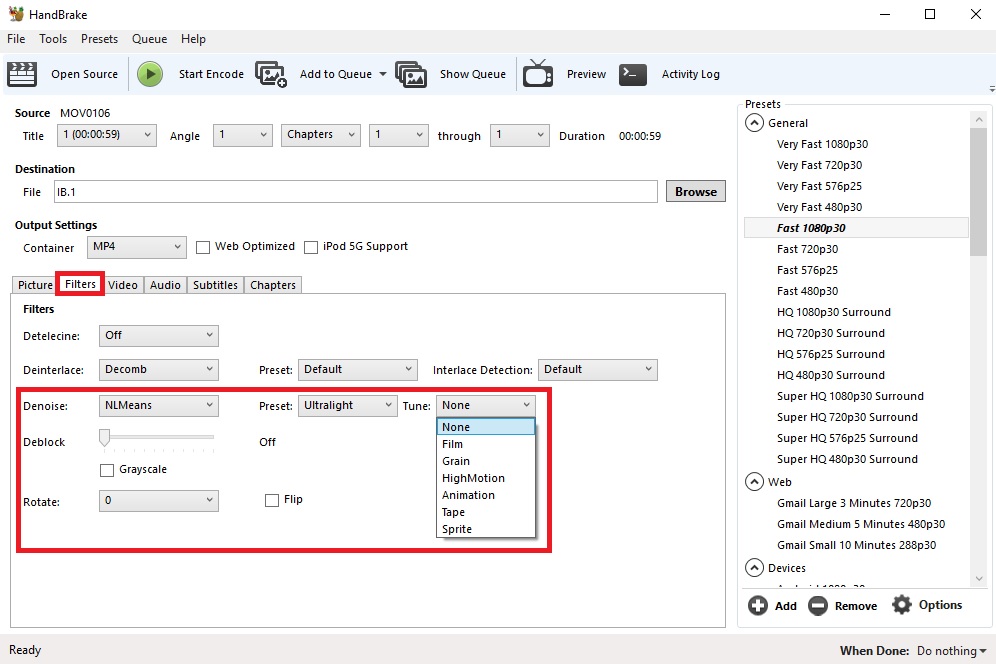Open the File menu

[16, 39]
